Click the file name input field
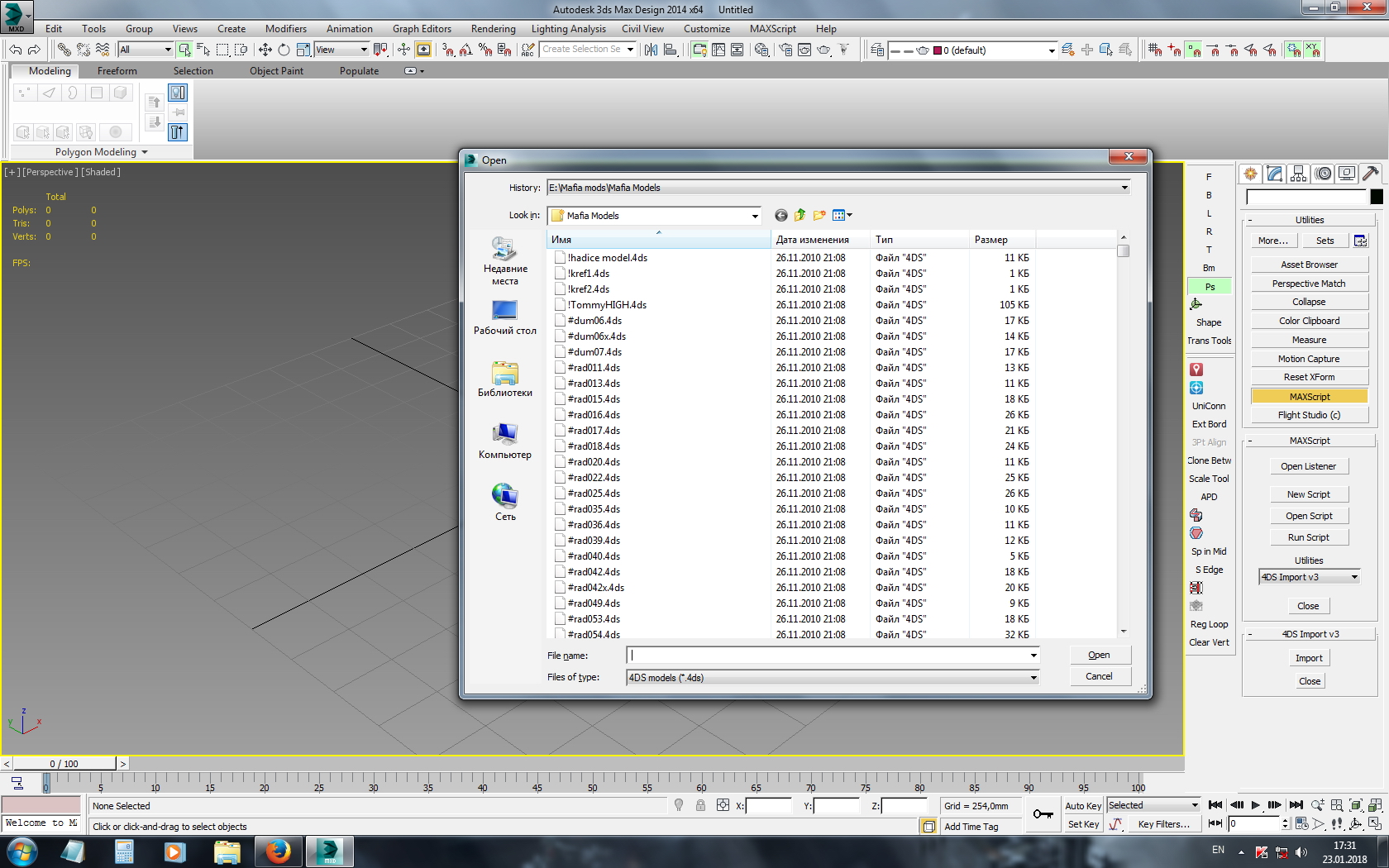1389x868 pixels. (827, 656)
